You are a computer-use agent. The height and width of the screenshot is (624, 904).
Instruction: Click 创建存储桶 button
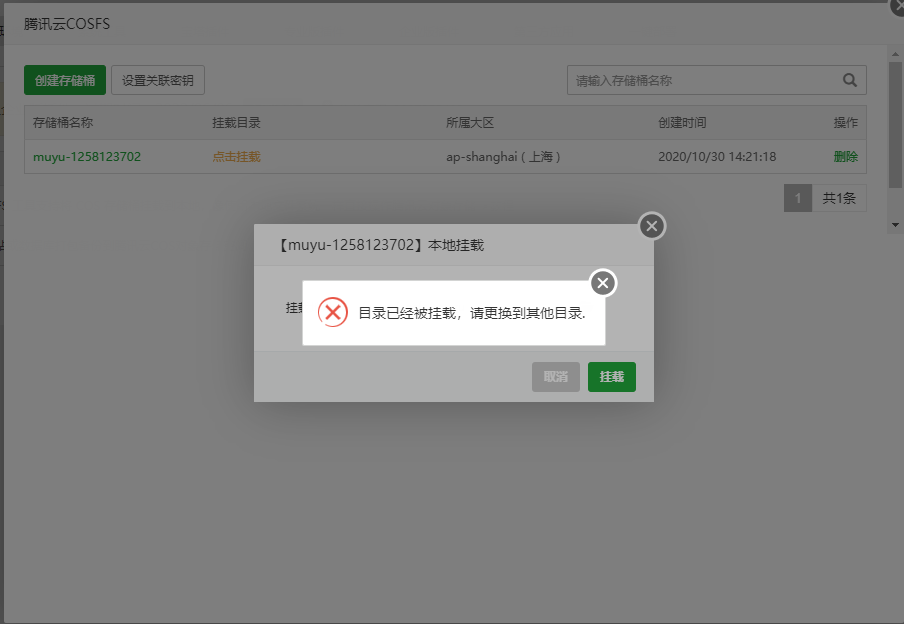[x=65, y=80]
